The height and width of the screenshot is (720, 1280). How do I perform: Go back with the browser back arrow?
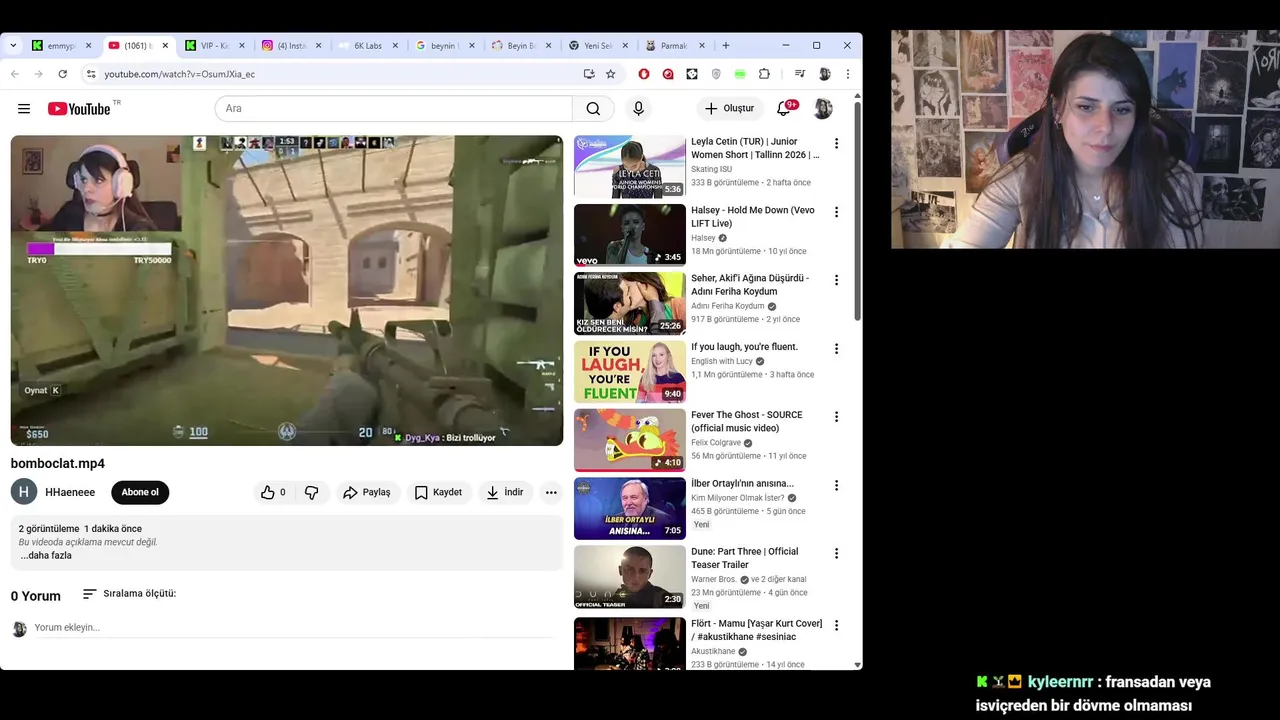pyautogui.click(x=15, y=74)
